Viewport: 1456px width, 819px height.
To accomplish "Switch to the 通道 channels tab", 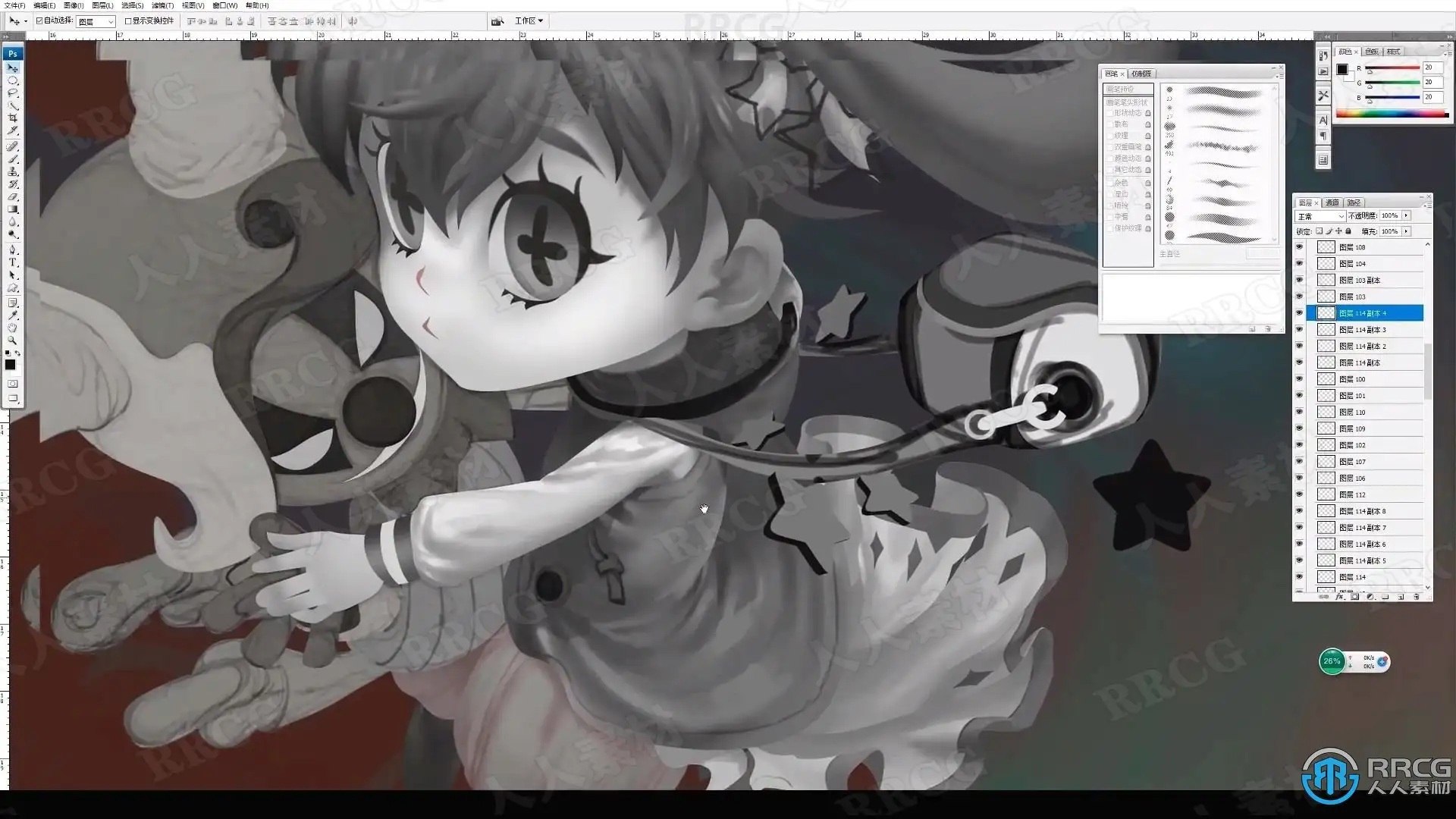I will click(x=1332, y=202).
